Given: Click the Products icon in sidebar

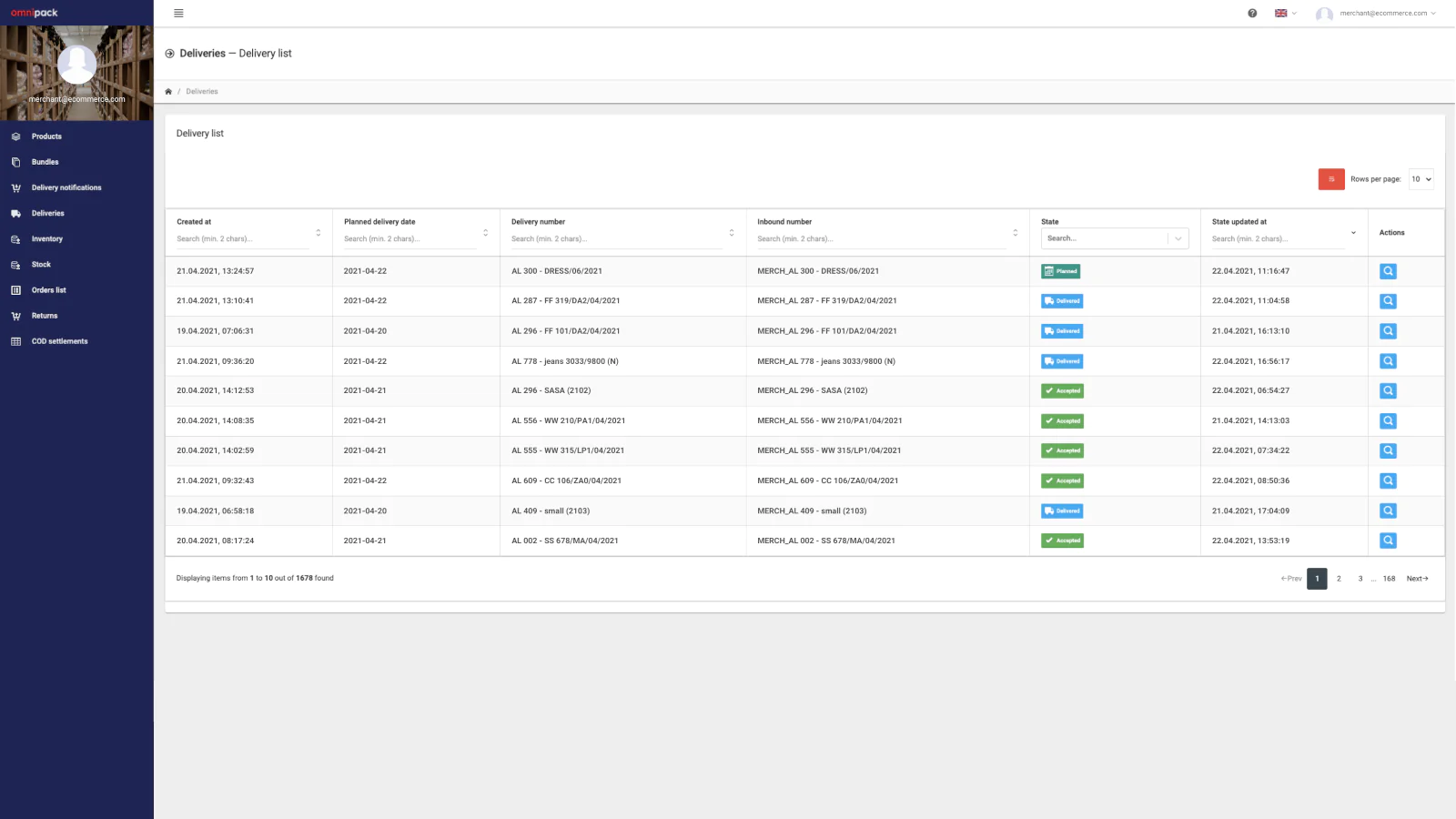Looking at the screenshot, I should click(x=15, y=136).
